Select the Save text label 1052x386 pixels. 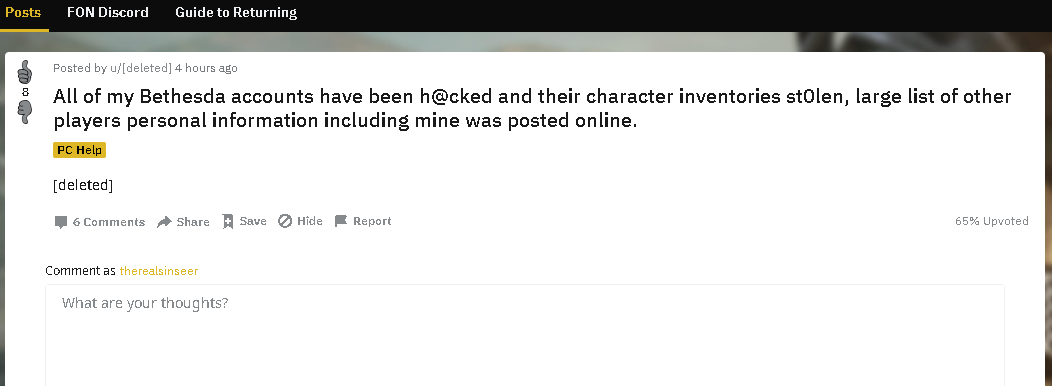pyautogui.click(x=253, y=221)
